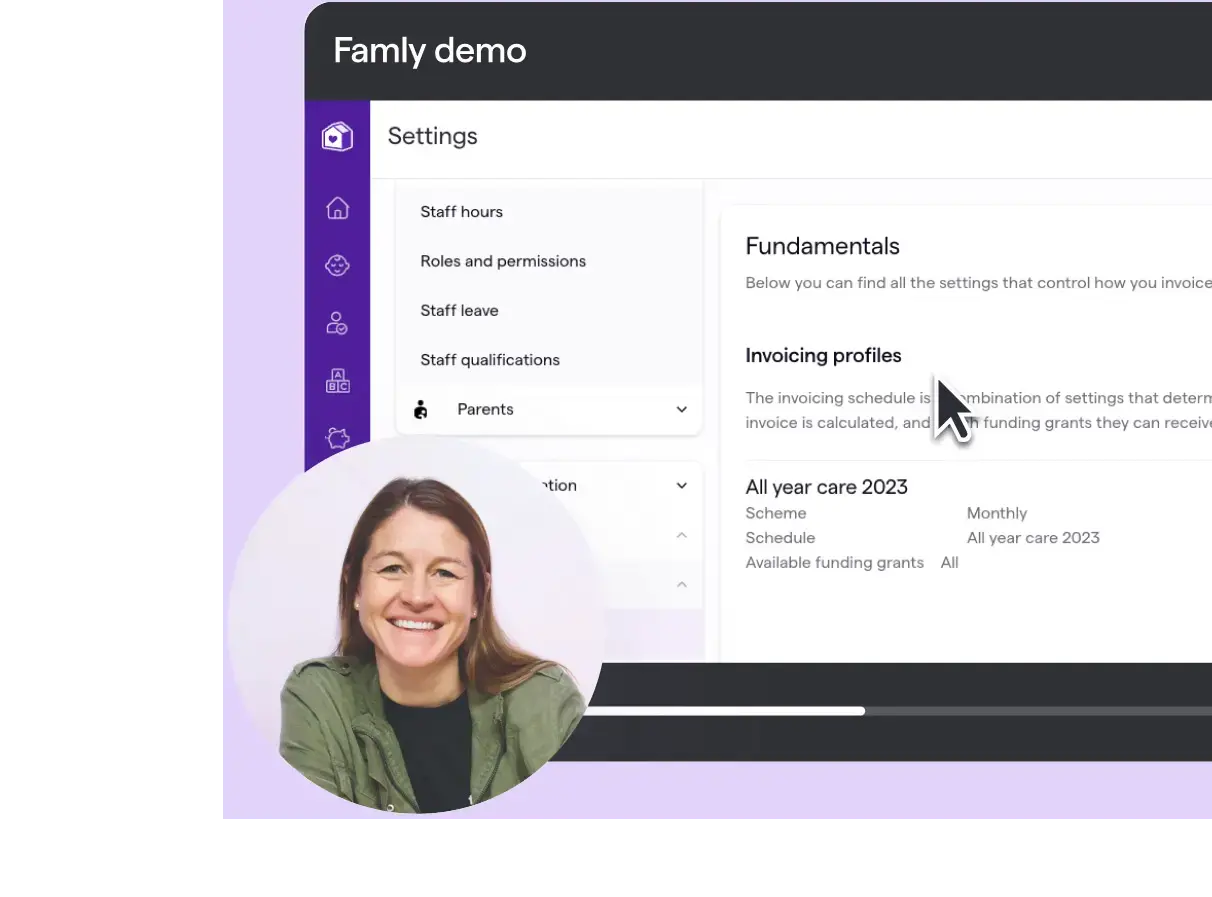Expand the Parents section chevron

[x=682, y=409]
